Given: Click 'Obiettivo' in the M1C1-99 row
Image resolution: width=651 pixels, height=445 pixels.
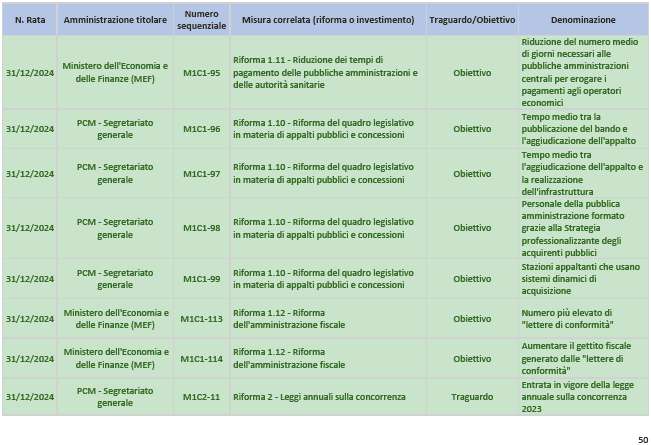Looking at the screenshot, I should [x=472, y=279].
